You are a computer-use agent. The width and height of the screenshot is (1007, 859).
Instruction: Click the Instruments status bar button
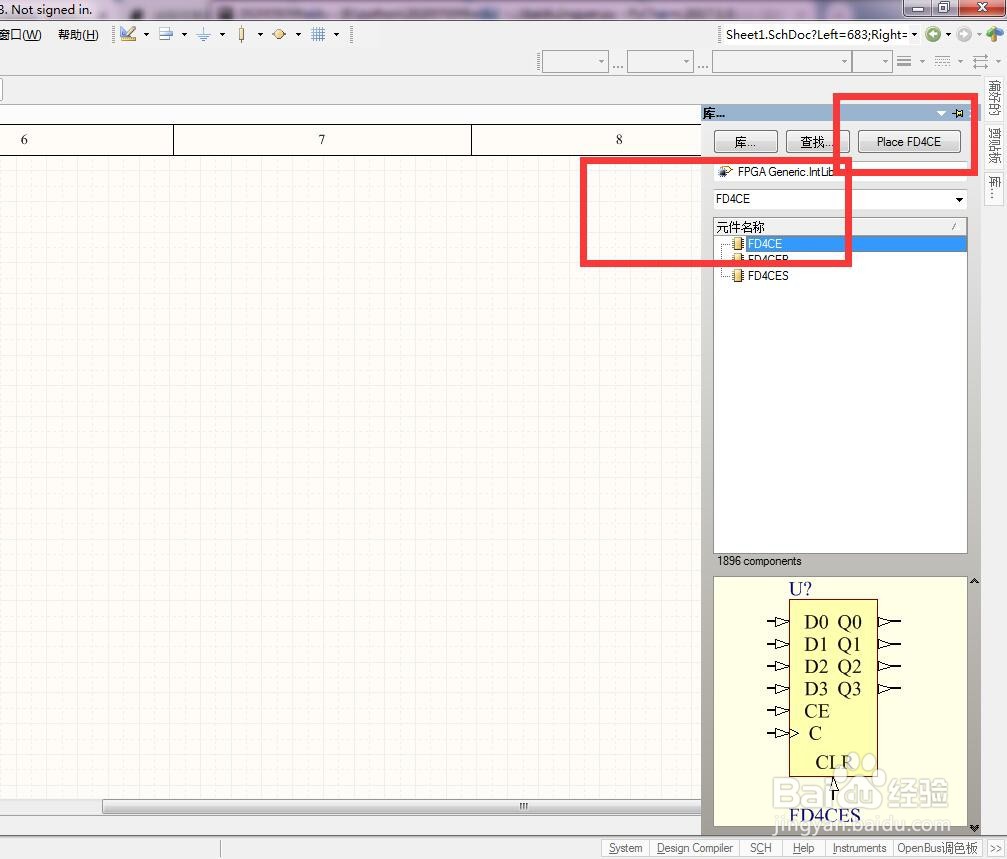pyautogui.click(x=859, y=848)
